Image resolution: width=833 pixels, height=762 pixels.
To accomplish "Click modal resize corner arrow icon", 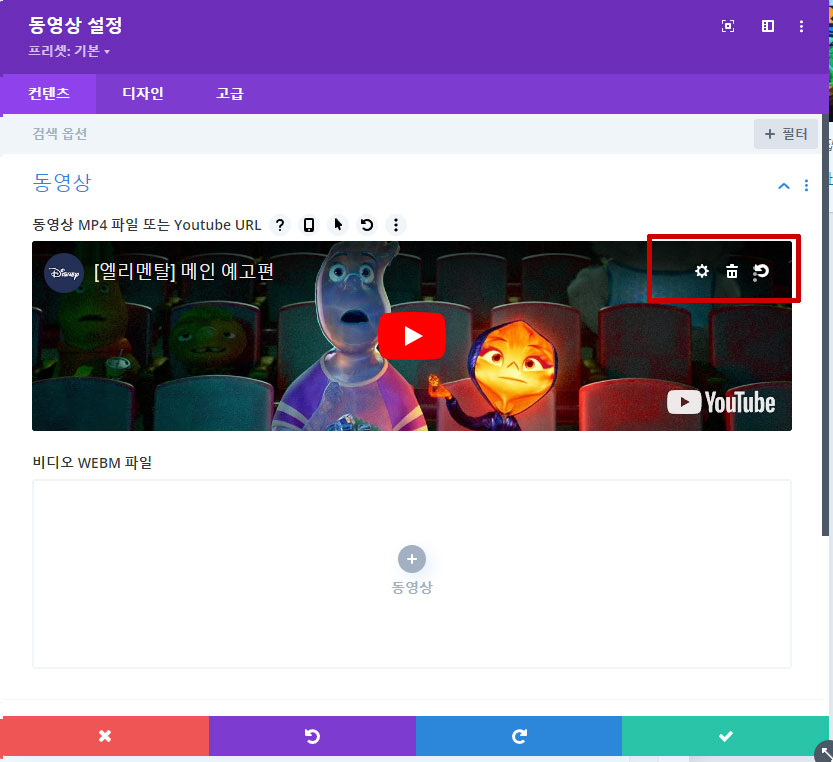I will point(825,752).
